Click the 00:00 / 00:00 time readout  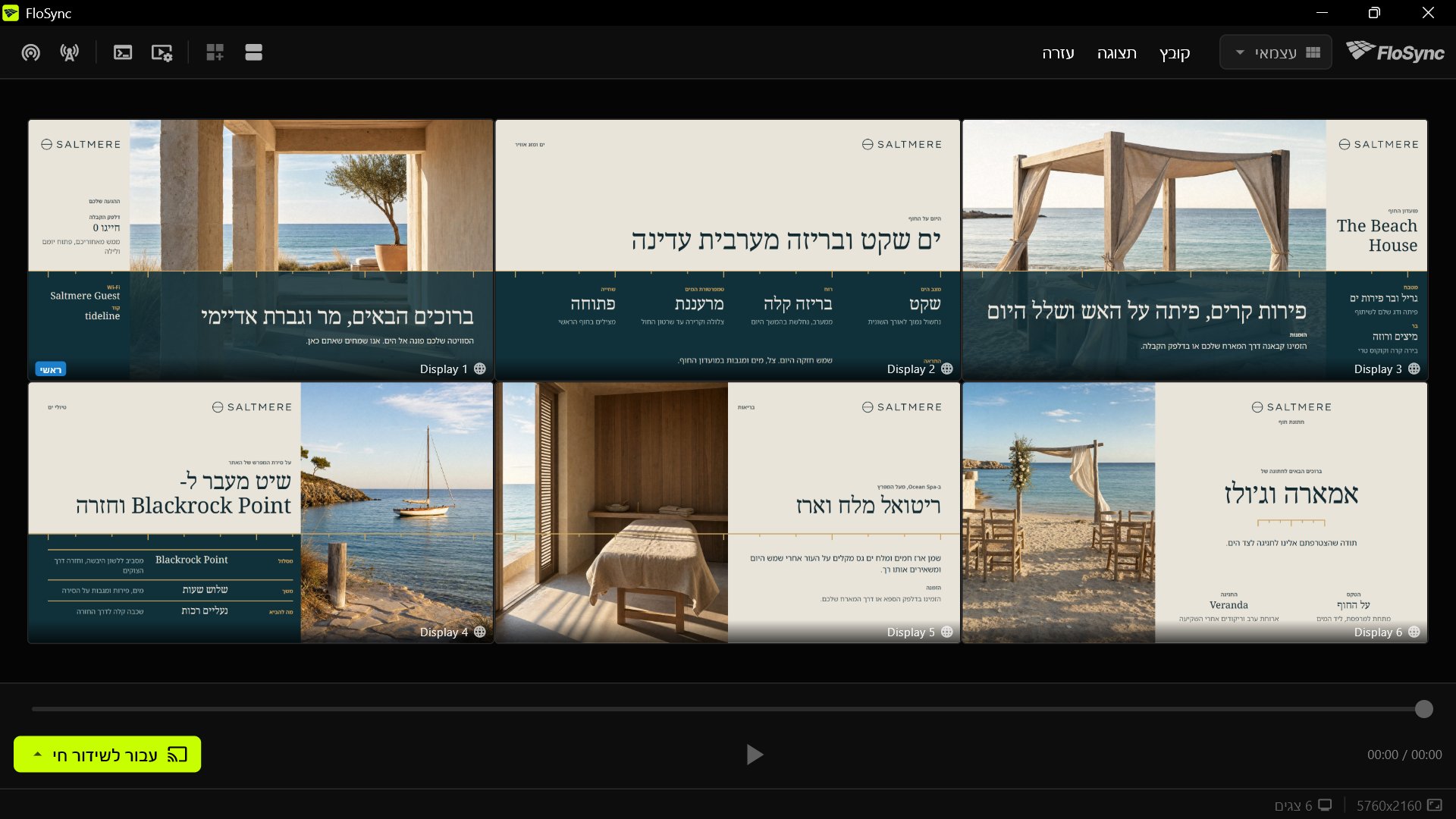[1404, 755]
